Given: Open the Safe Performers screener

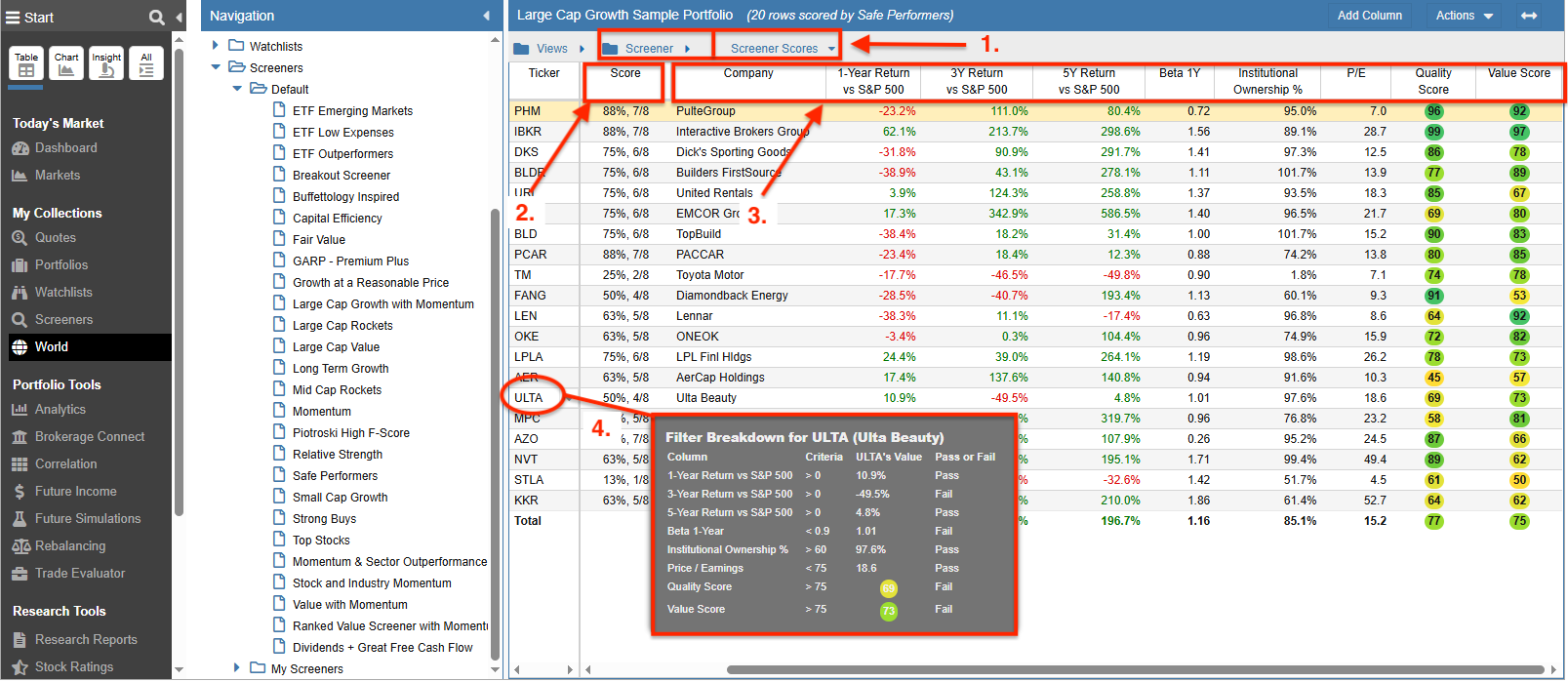Looking at the screenshot, I should (335, 476).
